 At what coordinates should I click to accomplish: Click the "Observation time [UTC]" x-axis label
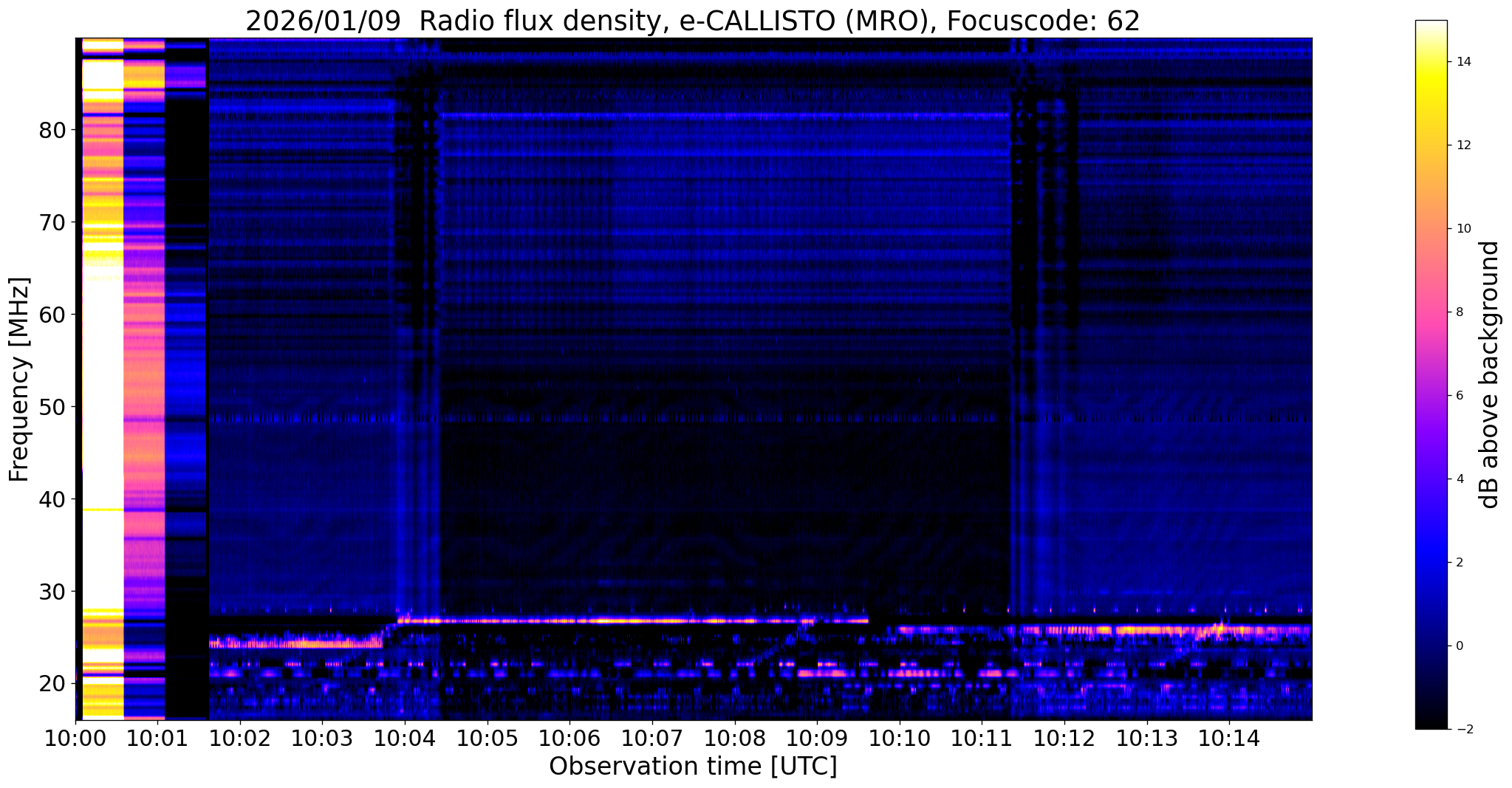pos(693,767)
